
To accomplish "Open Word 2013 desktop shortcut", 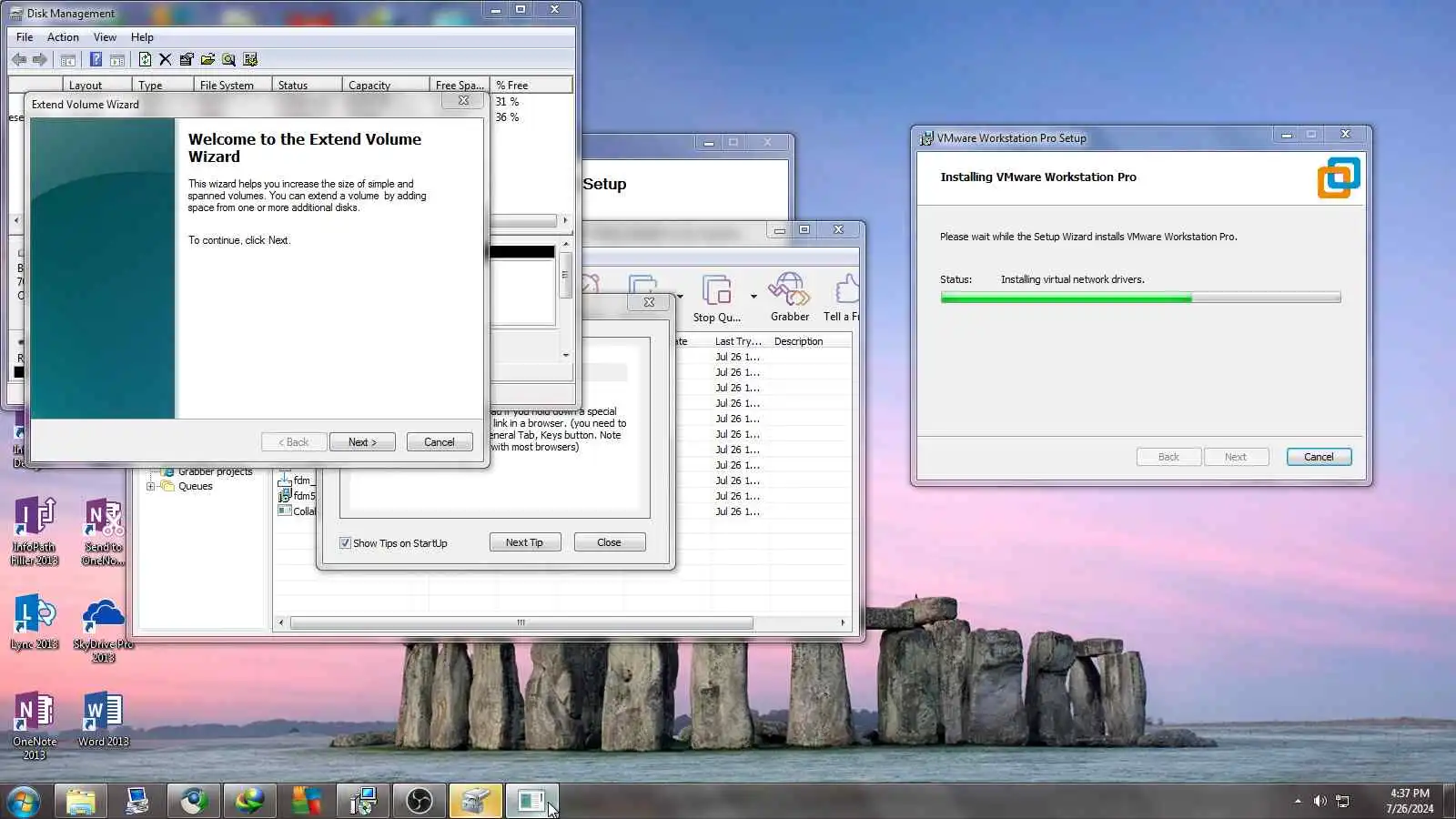I will tap(103, 719).
